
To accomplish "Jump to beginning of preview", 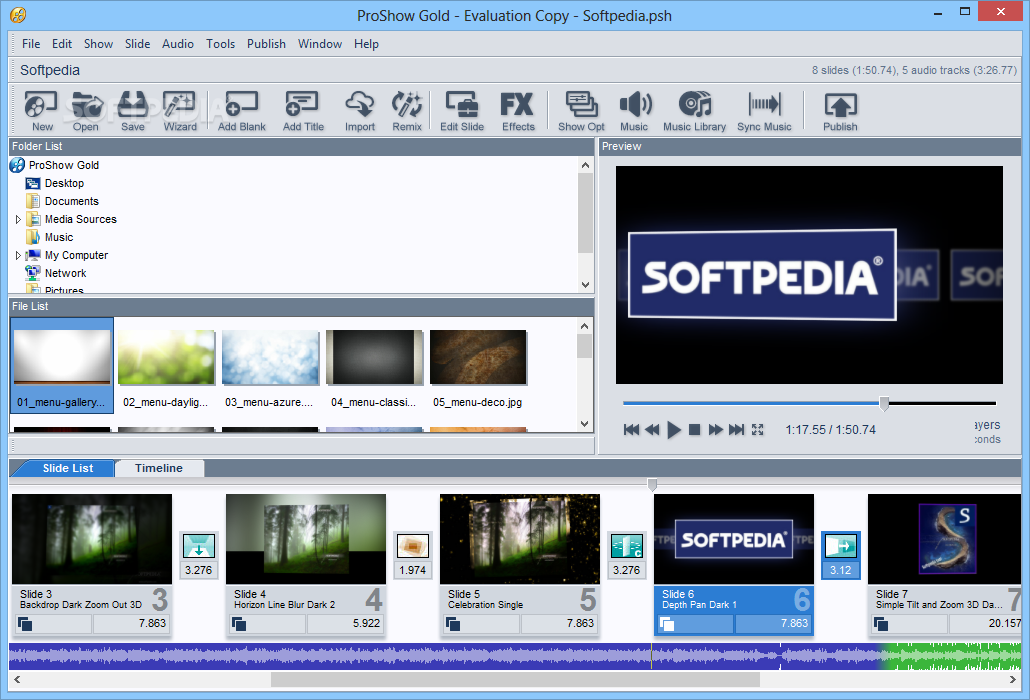I will pyautogui.click(x=631, y=429).
